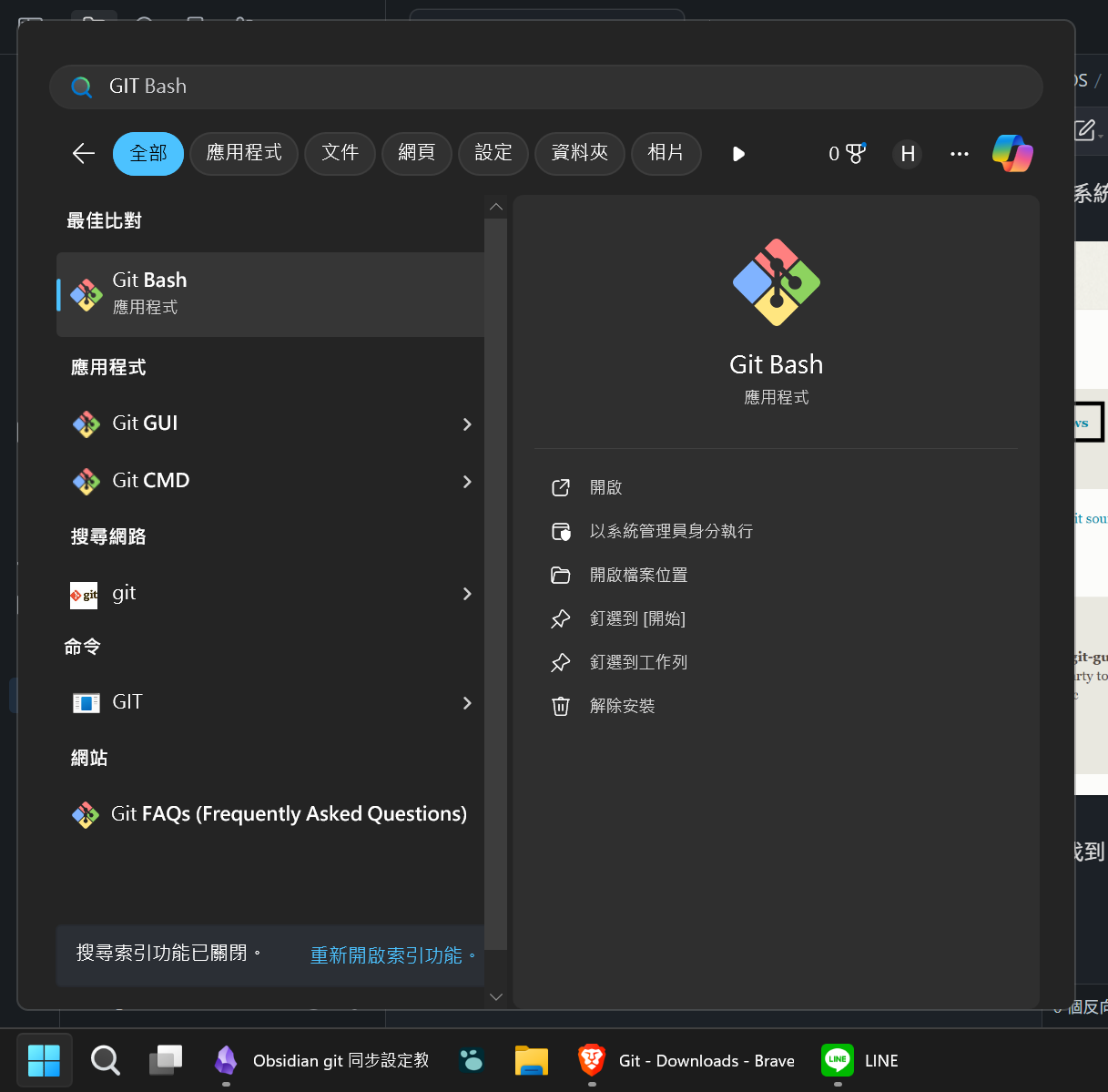This screenshot has height=1092, width=1108.
Task: Select the 相片 filter tab
Action: point(666,153)
